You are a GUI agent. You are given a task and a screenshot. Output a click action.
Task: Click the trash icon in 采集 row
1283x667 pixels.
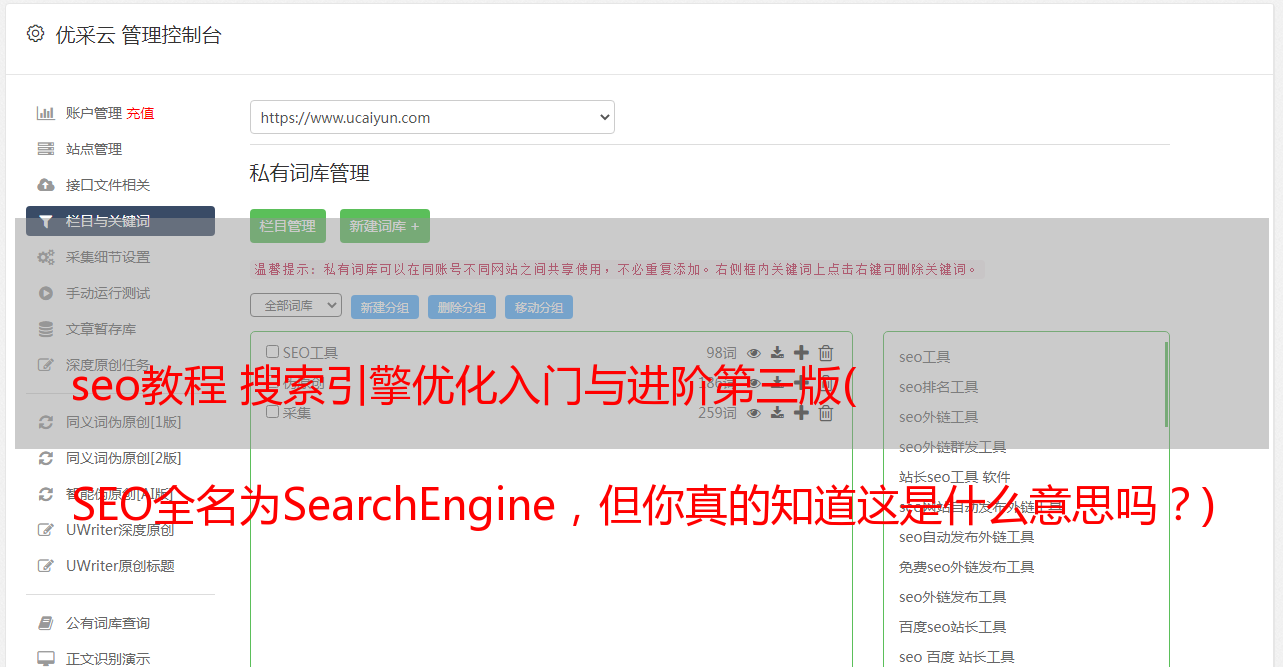pyautogui.click(x=826, y=412)
